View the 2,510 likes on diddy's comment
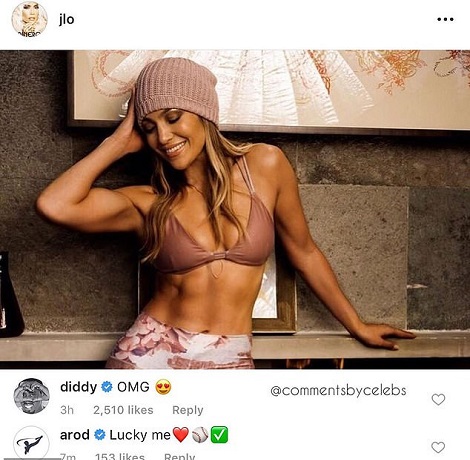470x460 pixels. click(123, 410)
